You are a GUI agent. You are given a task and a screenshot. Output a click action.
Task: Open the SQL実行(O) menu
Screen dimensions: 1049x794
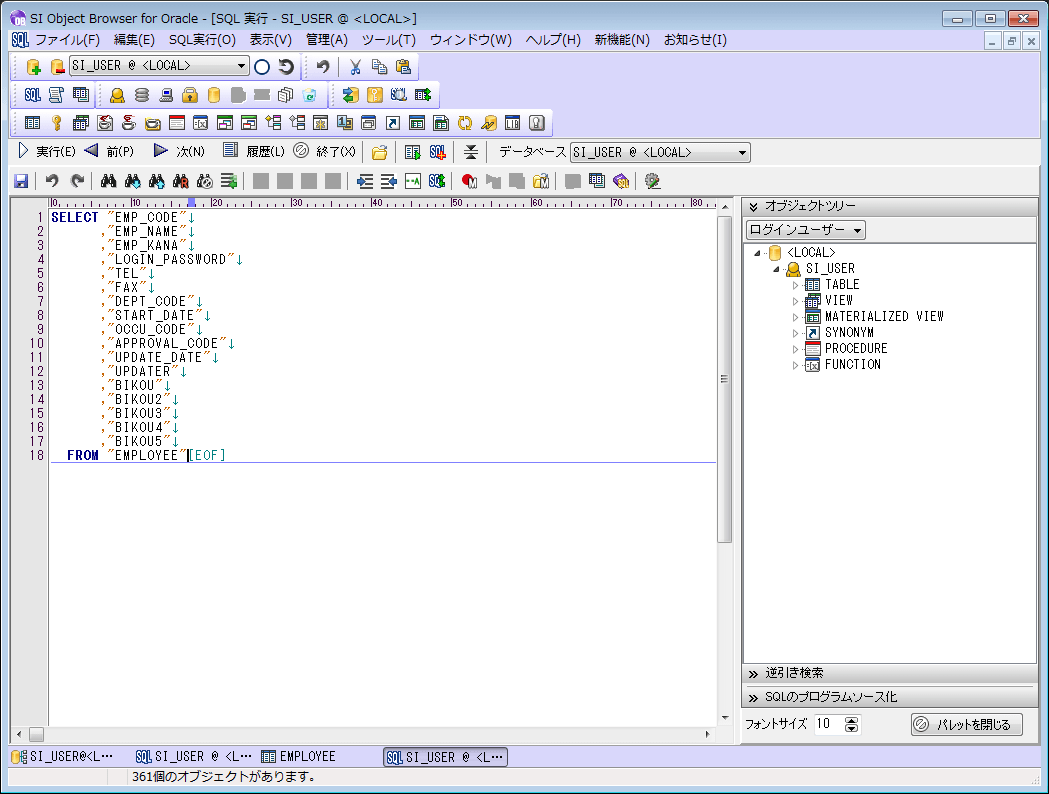coord(202,40)
